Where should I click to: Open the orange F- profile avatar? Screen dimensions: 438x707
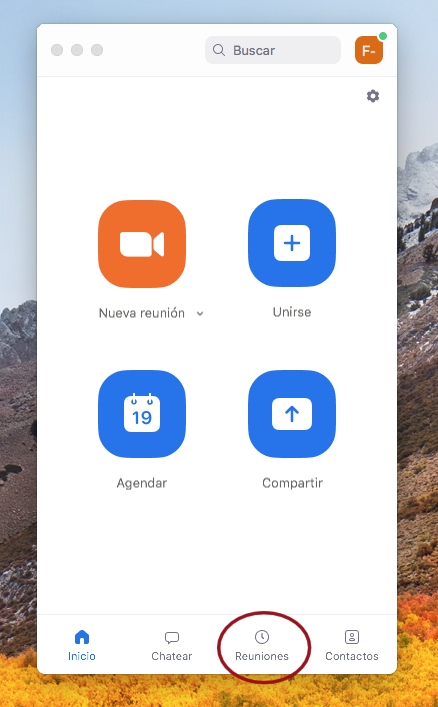(x=369, y=50)
